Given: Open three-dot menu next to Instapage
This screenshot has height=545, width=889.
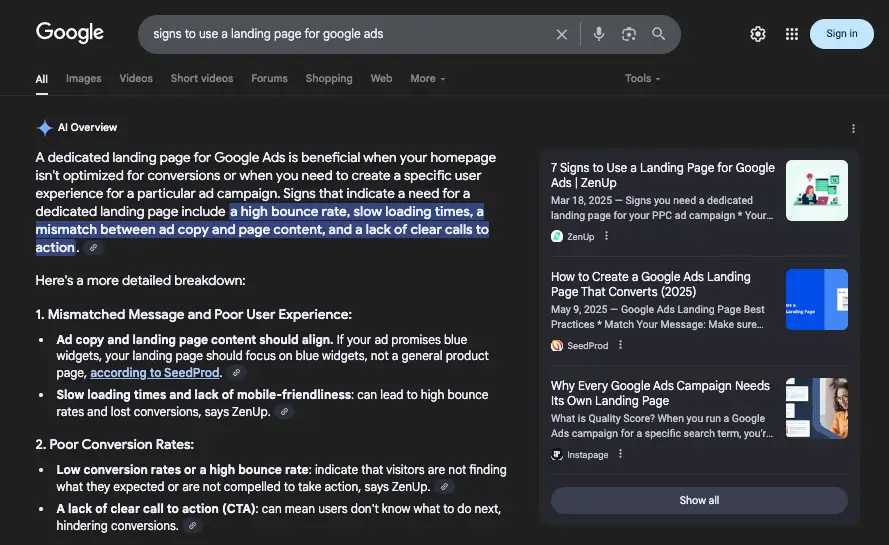Looking at the screenshot, I should point(620,454).
